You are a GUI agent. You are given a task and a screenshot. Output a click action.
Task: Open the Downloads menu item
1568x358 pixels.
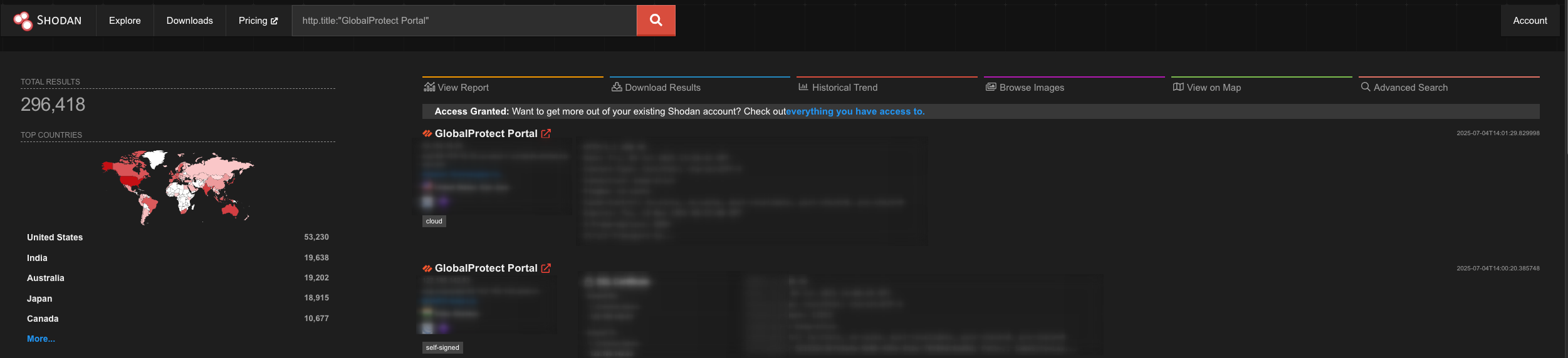pyautogui.click(x=190, y=21)
